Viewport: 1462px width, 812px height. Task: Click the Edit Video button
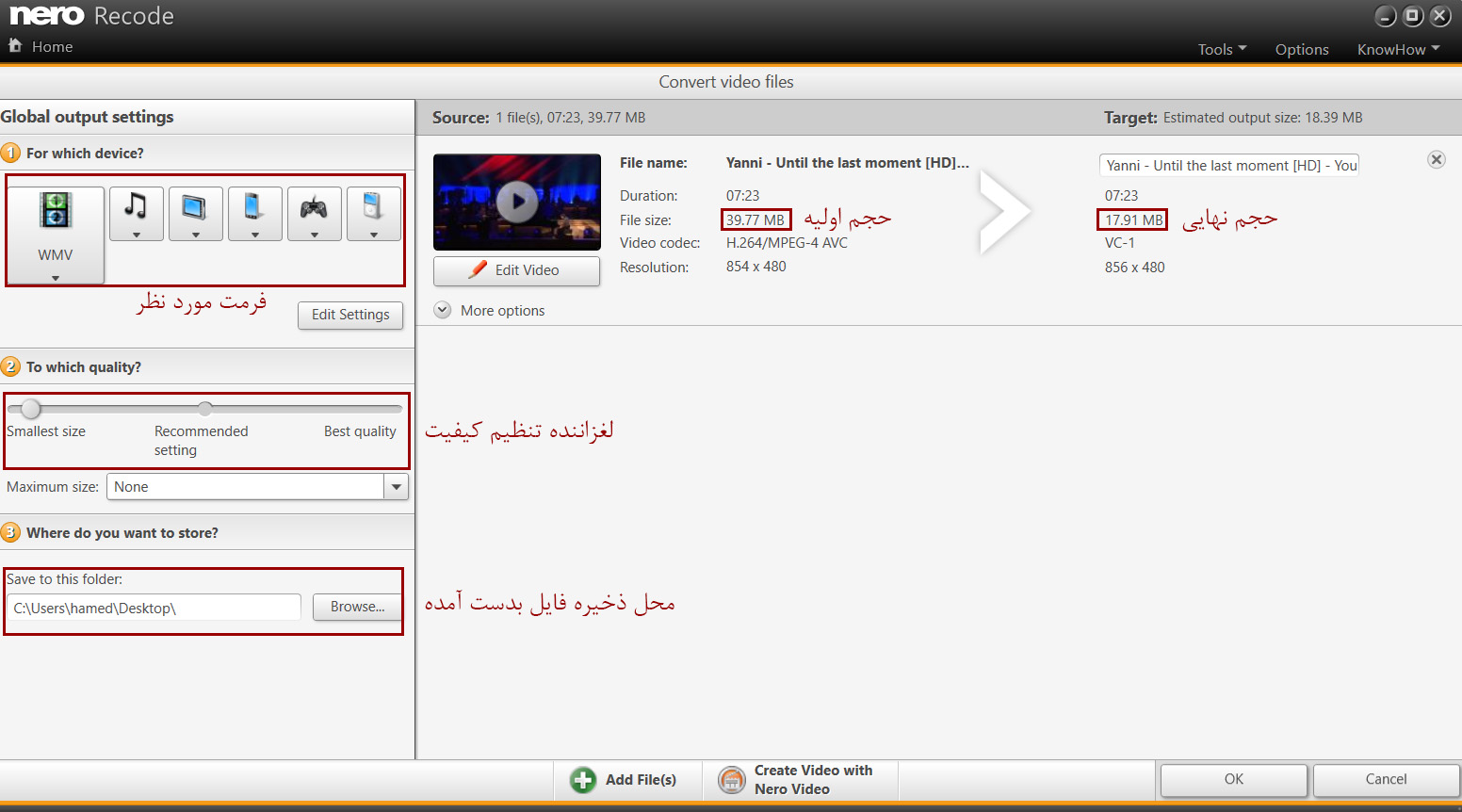tap(516, 270)
